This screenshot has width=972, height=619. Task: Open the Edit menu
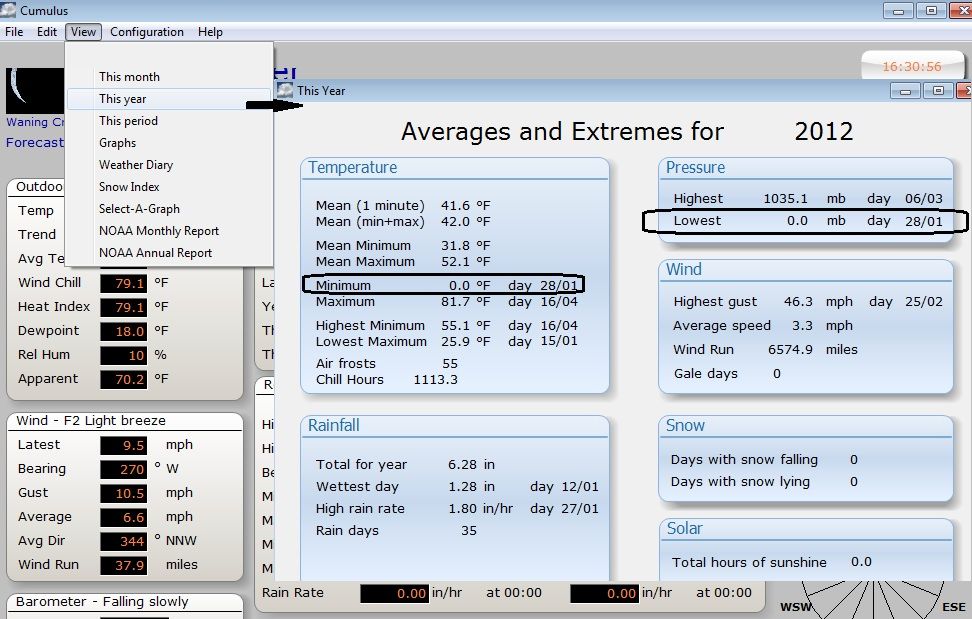point(47,32)
